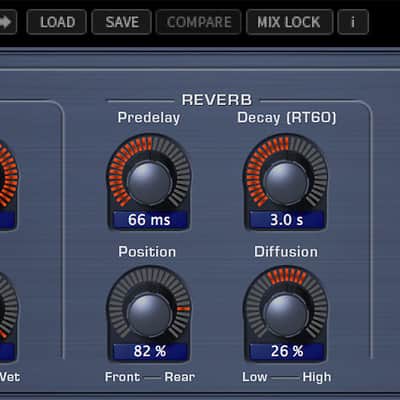Click the Diffusion label
The image size is (400, 400).
click(x=286, y=252)
